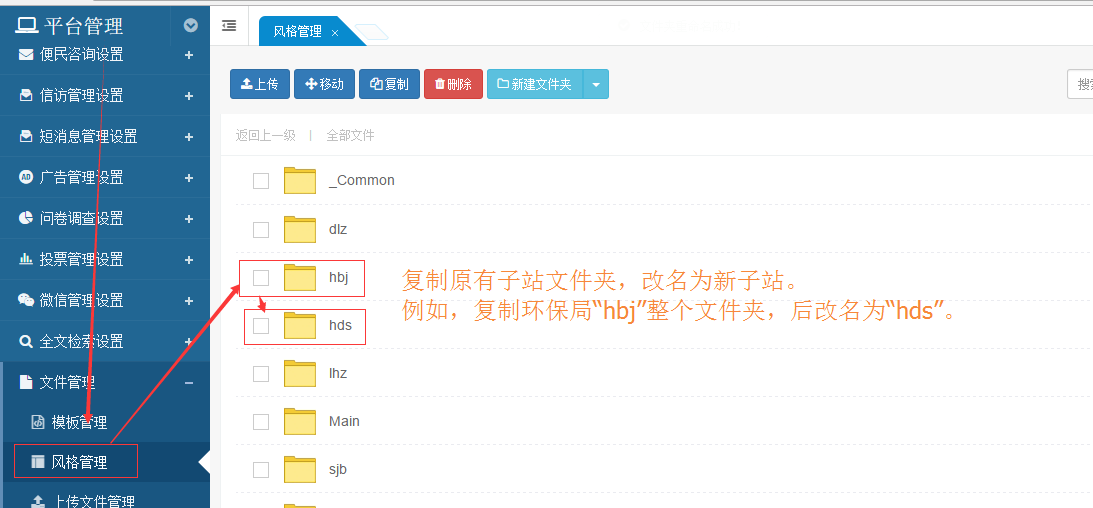Open the 平台管理 dropdown chevron

tap(190, 26)
